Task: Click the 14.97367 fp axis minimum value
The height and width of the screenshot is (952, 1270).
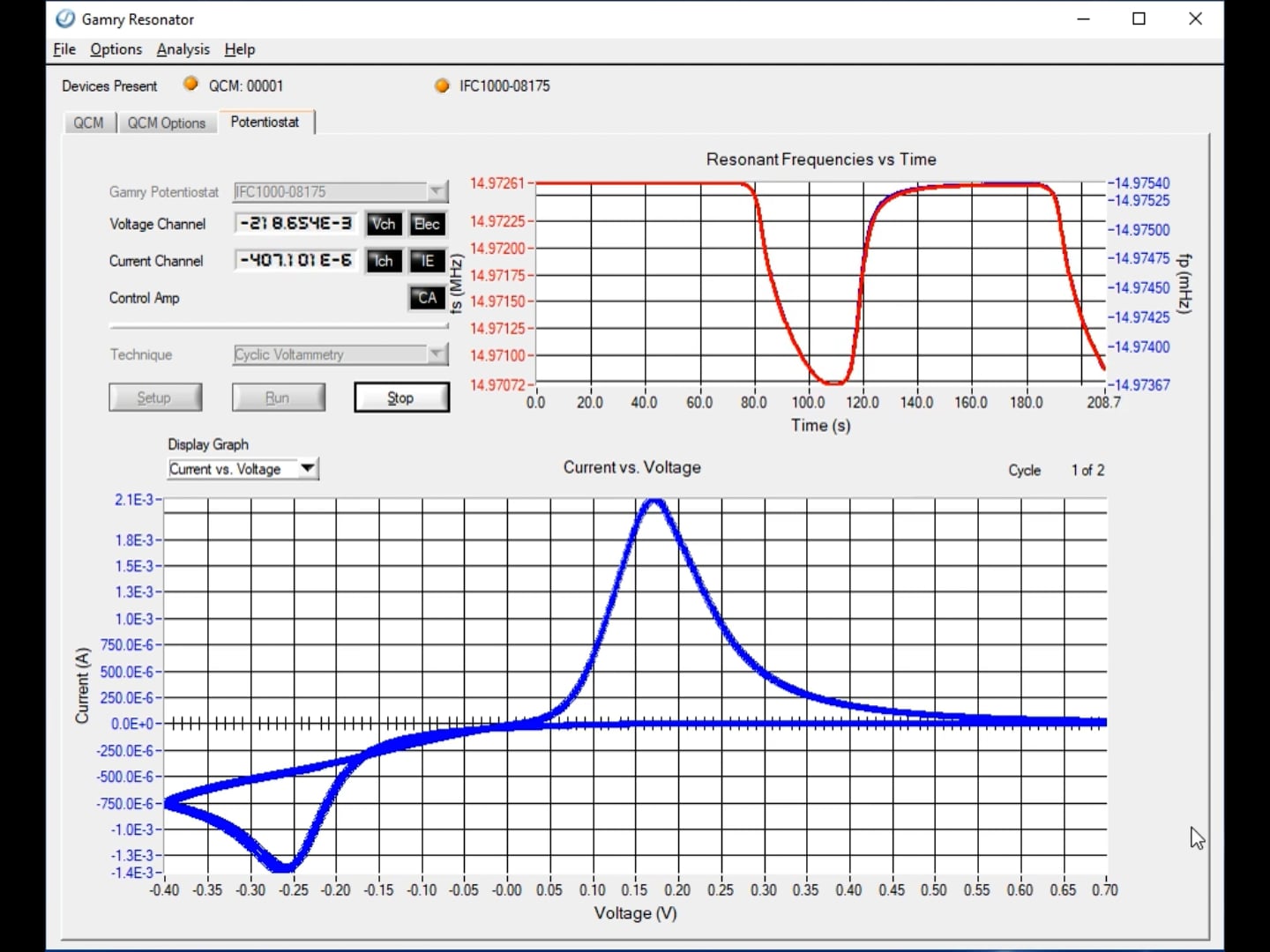Action: (1141, 385)
